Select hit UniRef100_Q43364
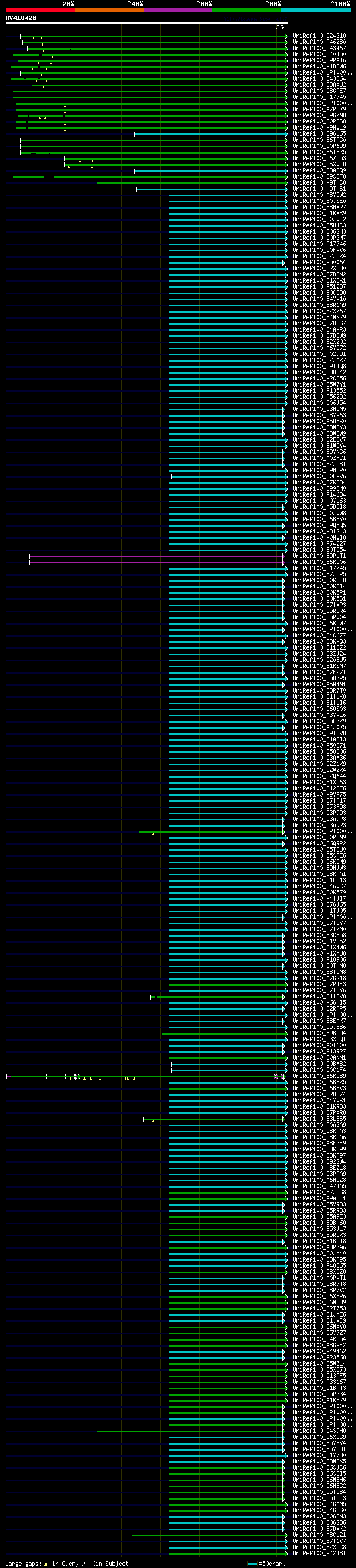This screenshot has width=356, height=1568. [319, 78]
